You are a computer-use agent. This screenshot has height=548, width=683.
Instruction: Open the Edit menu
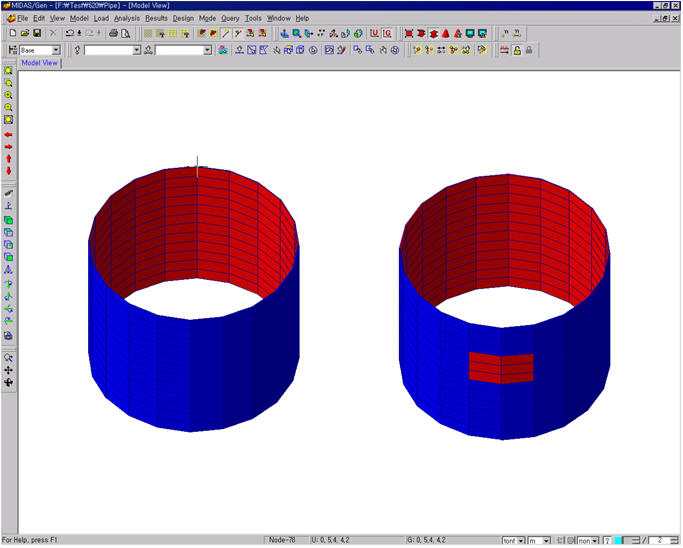[x=39, y=18]
